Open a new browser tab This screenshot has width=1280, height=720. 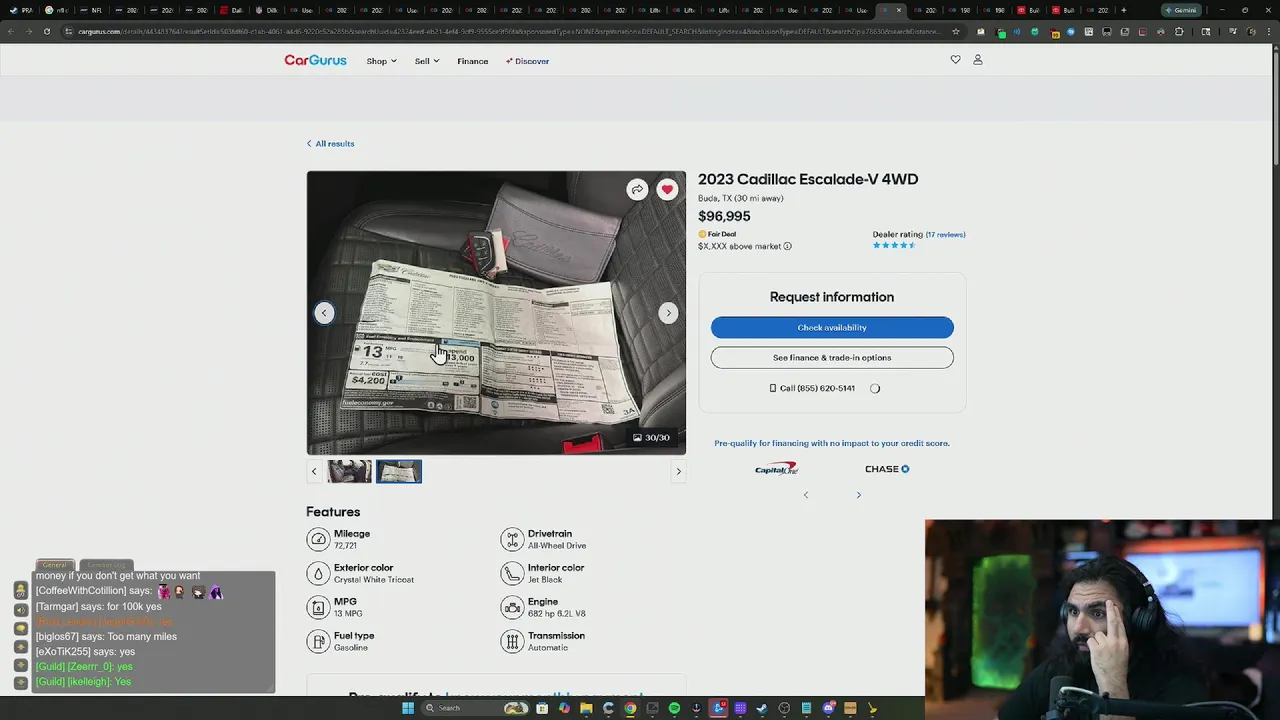pos(1124,10)
